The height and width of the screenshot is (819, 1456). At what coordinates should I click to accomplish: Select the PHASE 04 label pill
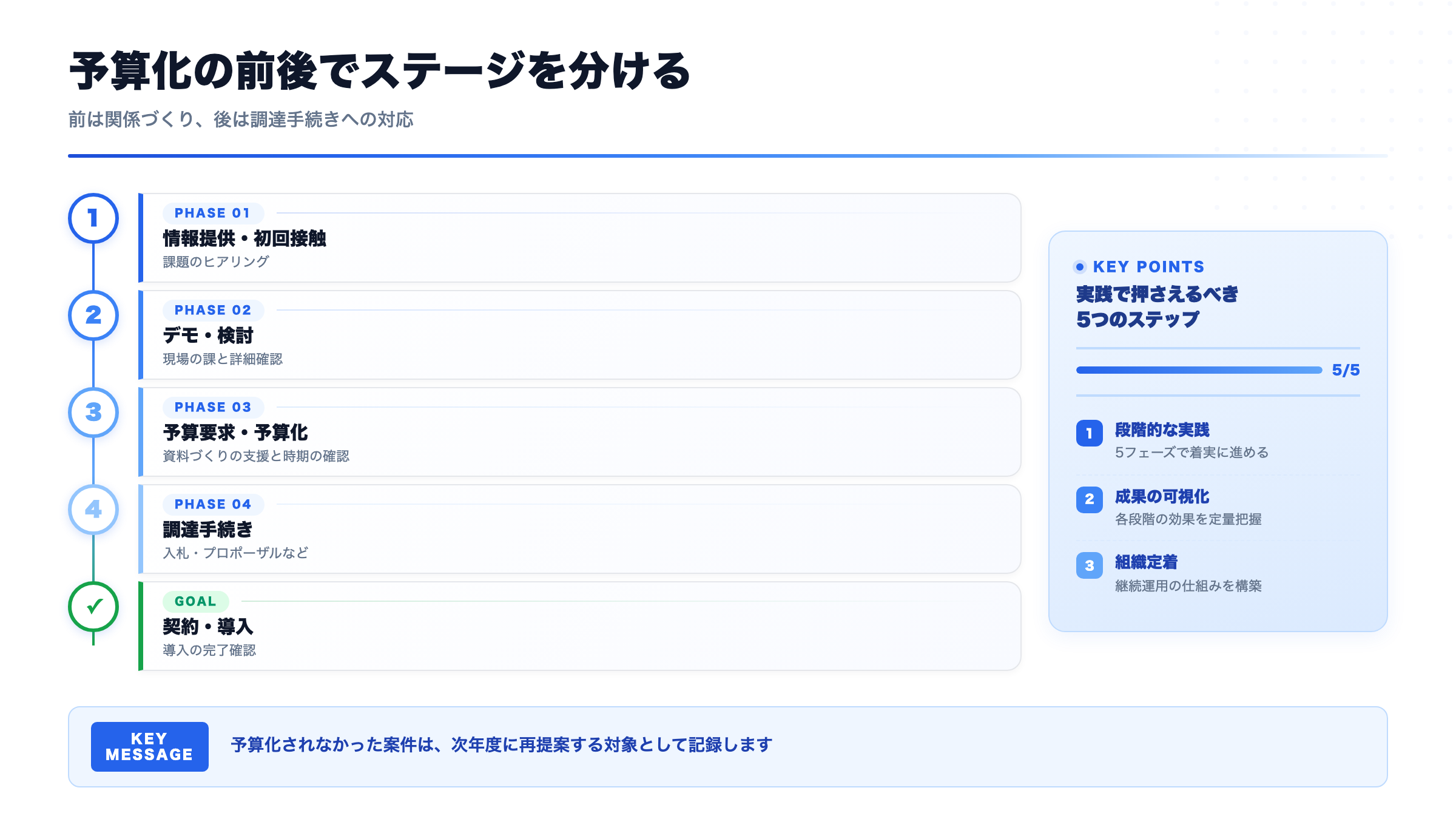[x=213, y=504]
